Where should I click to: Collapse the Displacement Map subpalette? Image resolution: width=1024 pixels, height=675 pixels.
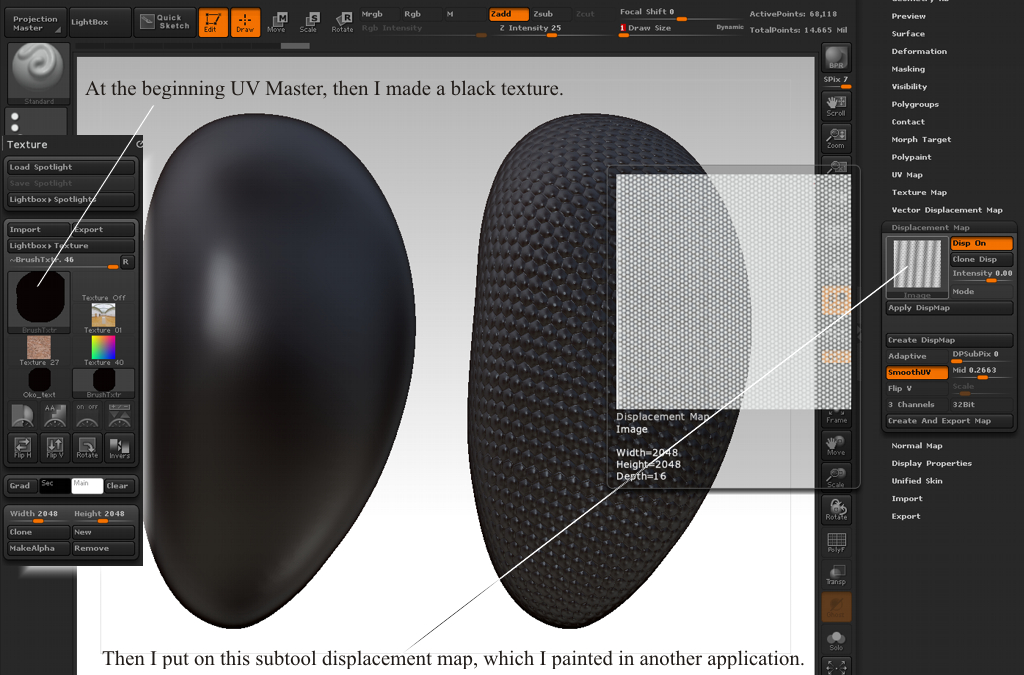click(930, 228)
